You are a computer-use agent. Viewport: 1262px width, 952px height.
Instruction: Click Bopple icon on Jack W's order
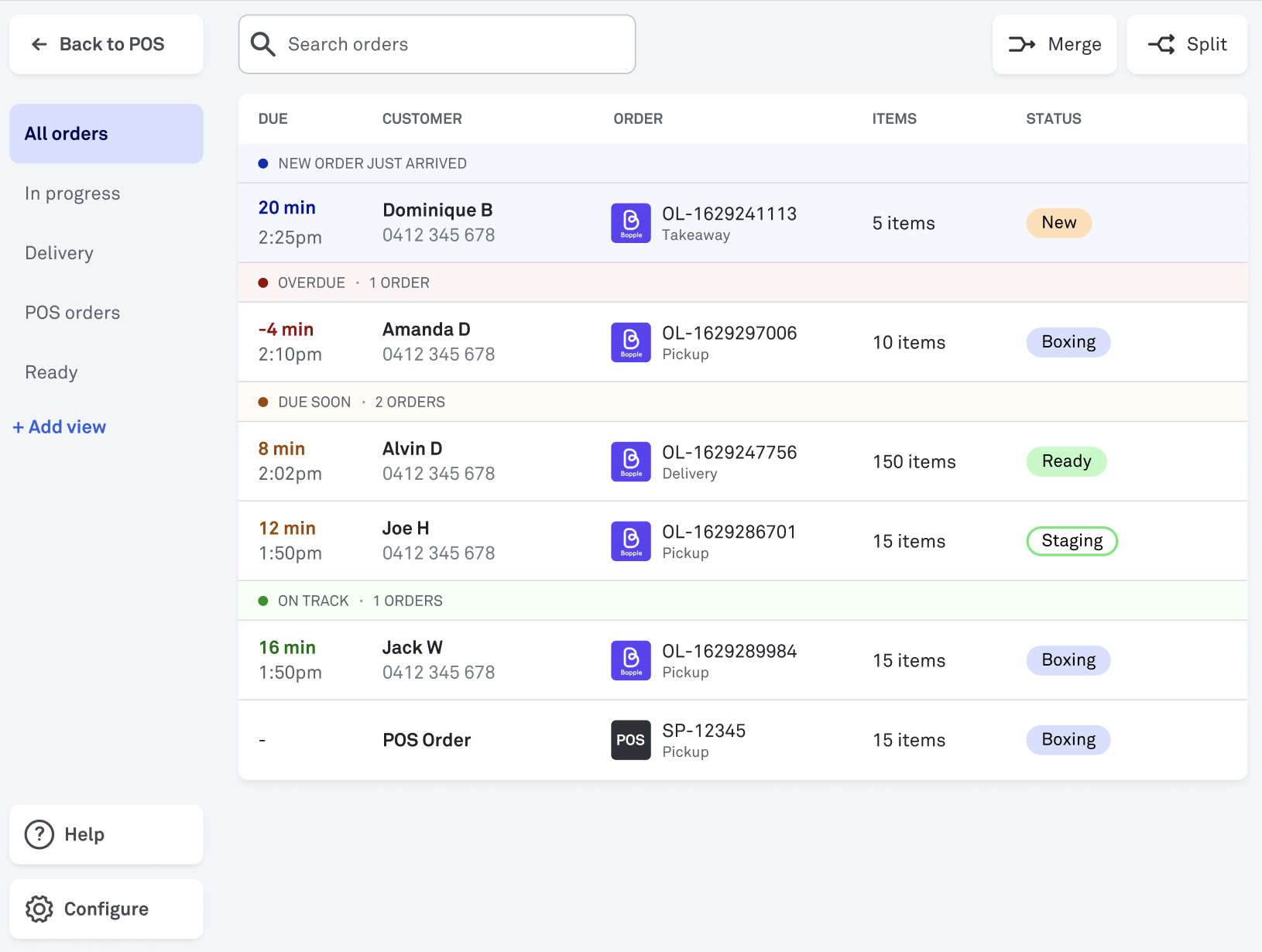tap(631, 660)
